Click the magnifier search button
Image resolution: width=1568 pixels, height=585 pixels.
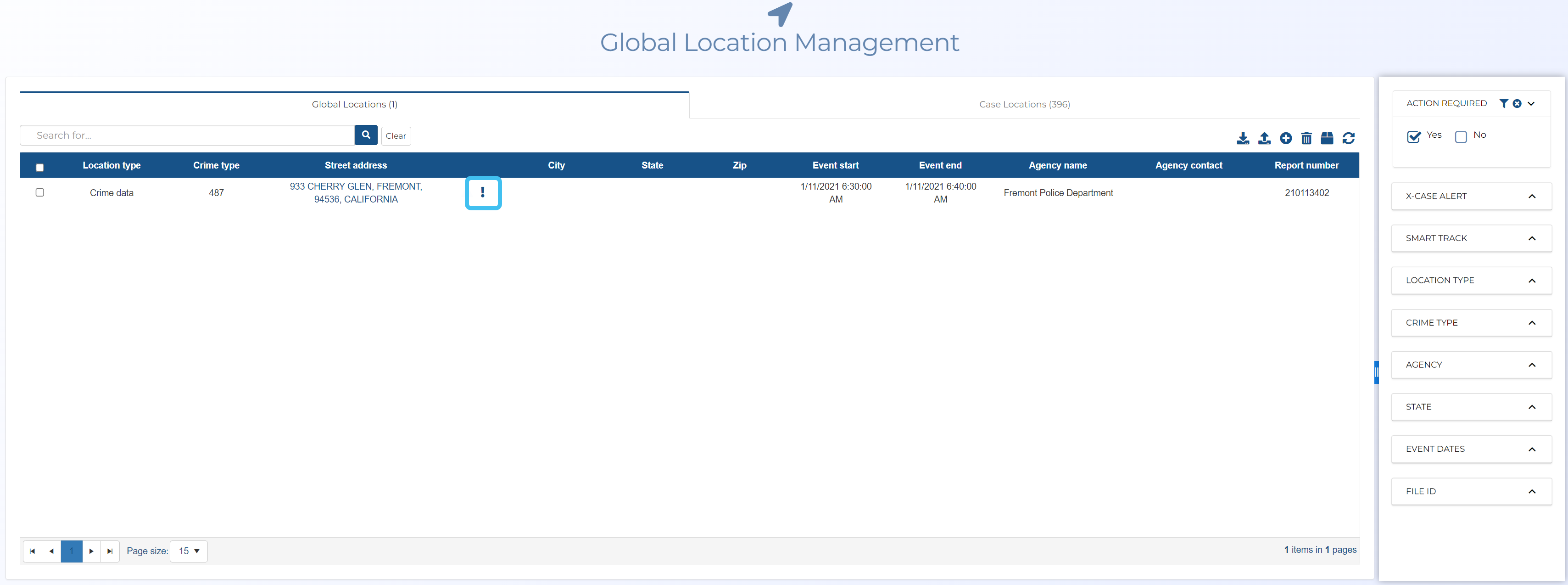(x=366, y=135)
